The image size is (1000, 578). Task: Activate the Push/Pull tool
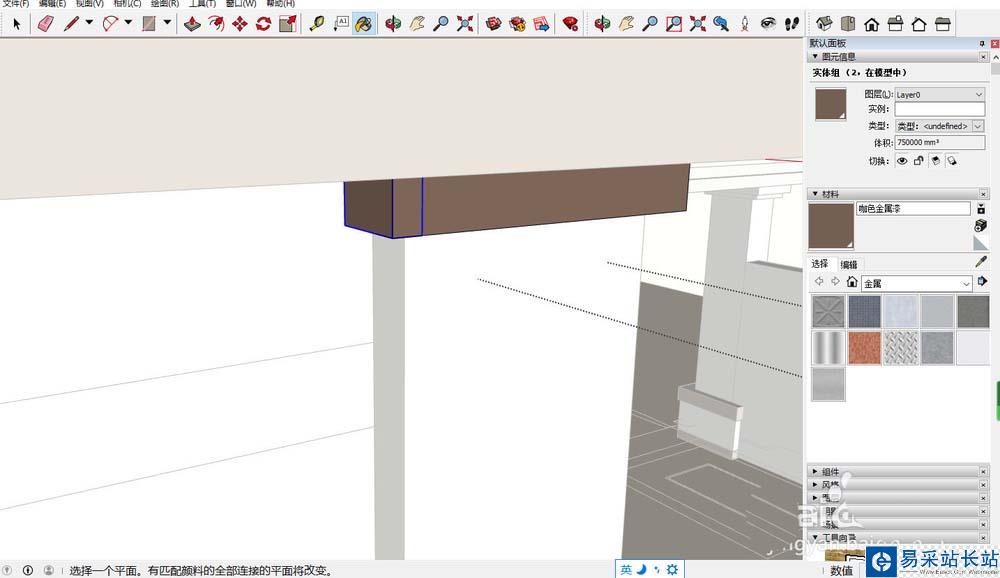pos(192,24)
